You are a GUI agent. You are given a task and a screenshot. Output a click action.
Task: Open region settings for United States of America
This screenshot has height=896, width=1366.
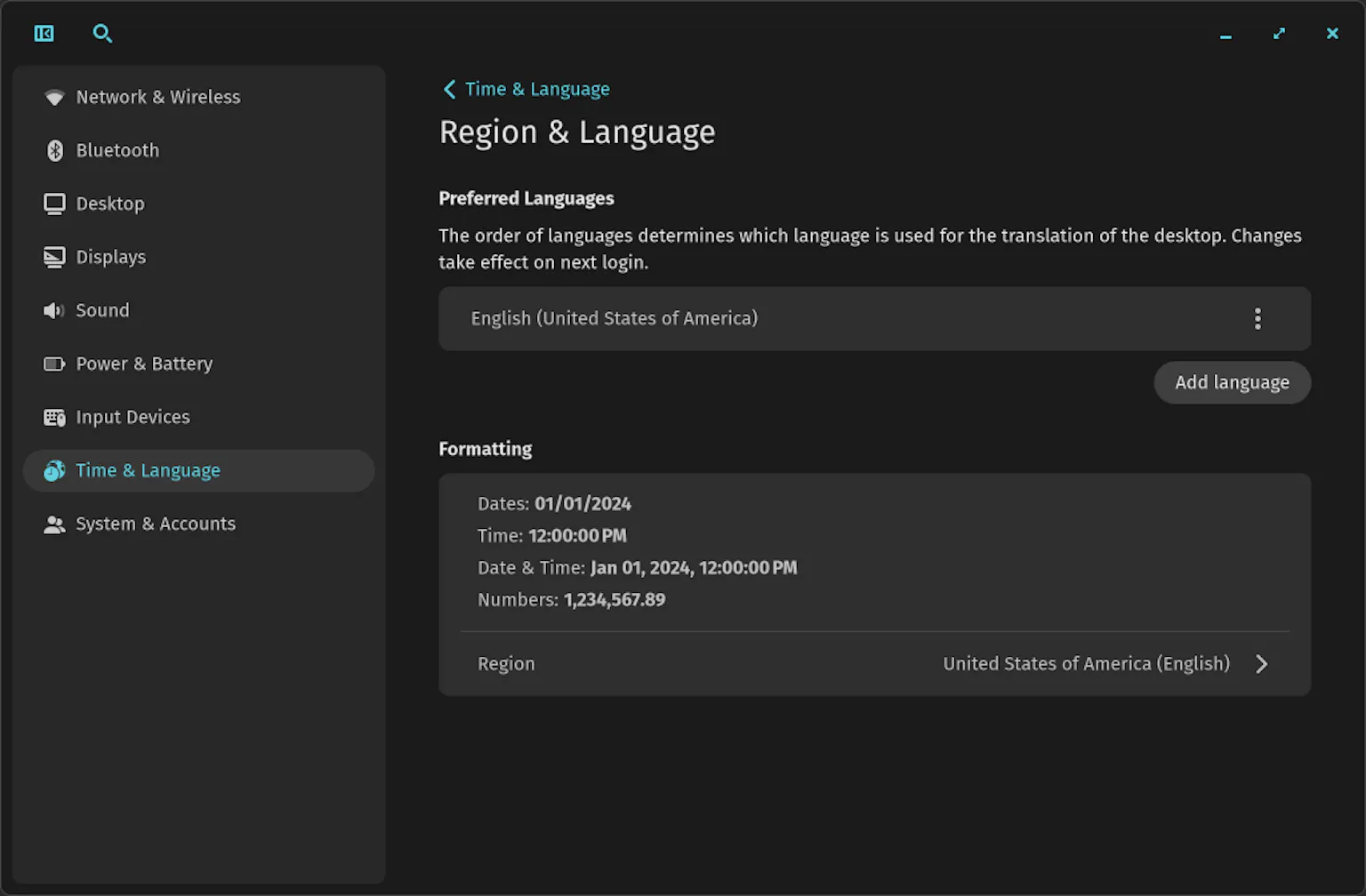1086,663
